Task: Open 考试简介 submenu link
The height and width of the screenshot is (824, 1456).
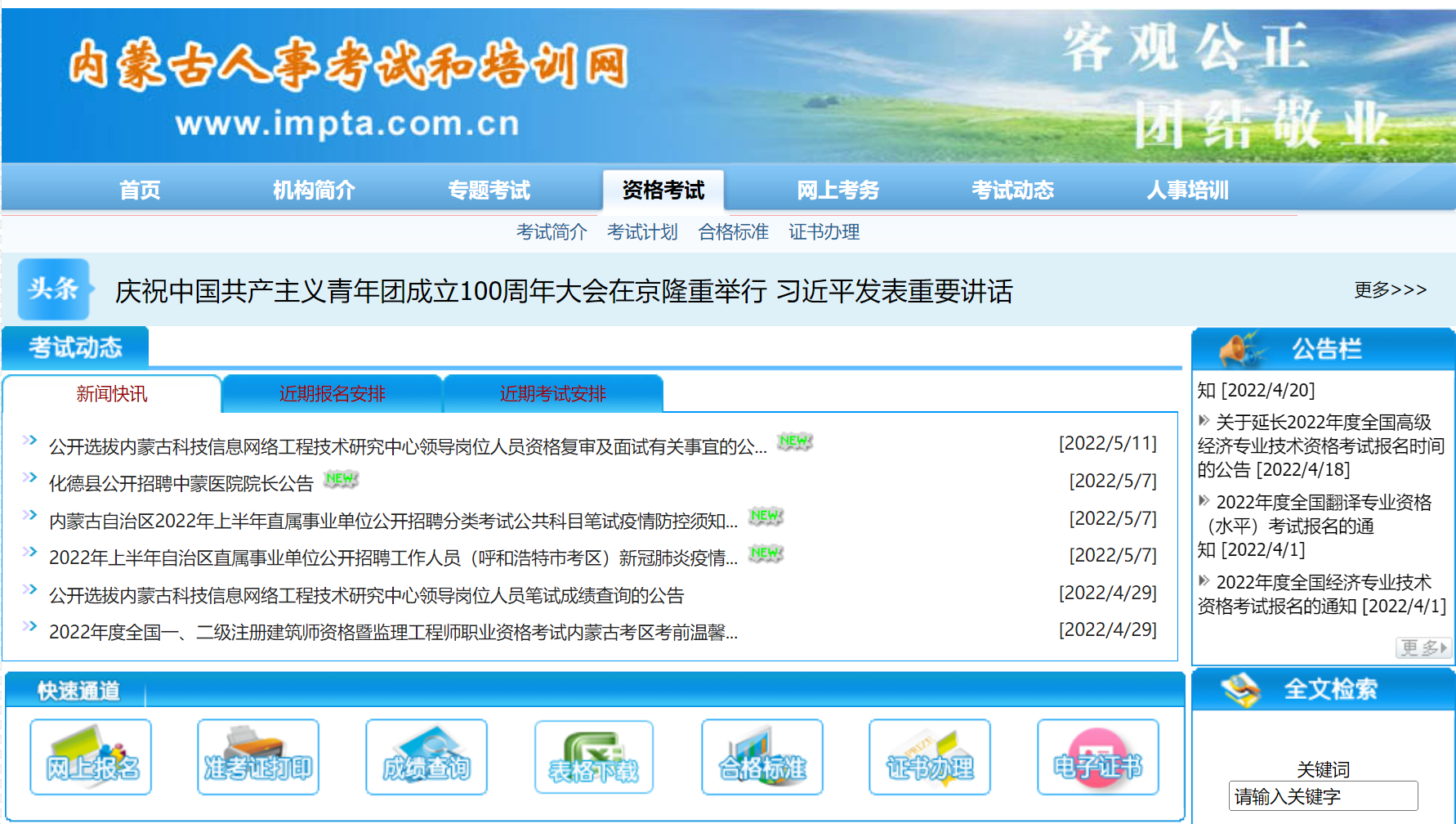Action: (552, 232)
